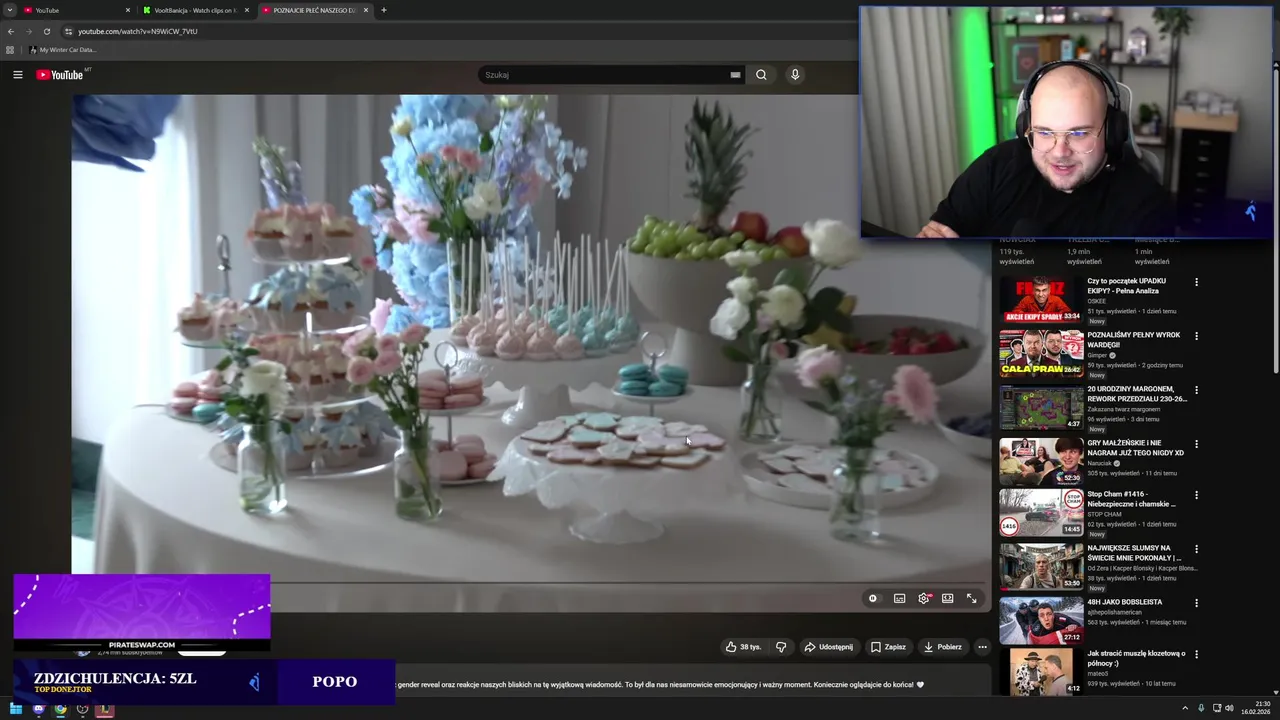This screenshot has height=720, width=1280.
Task: Open the taskbar clock showing 21:30
Action: coord(1255,709)
